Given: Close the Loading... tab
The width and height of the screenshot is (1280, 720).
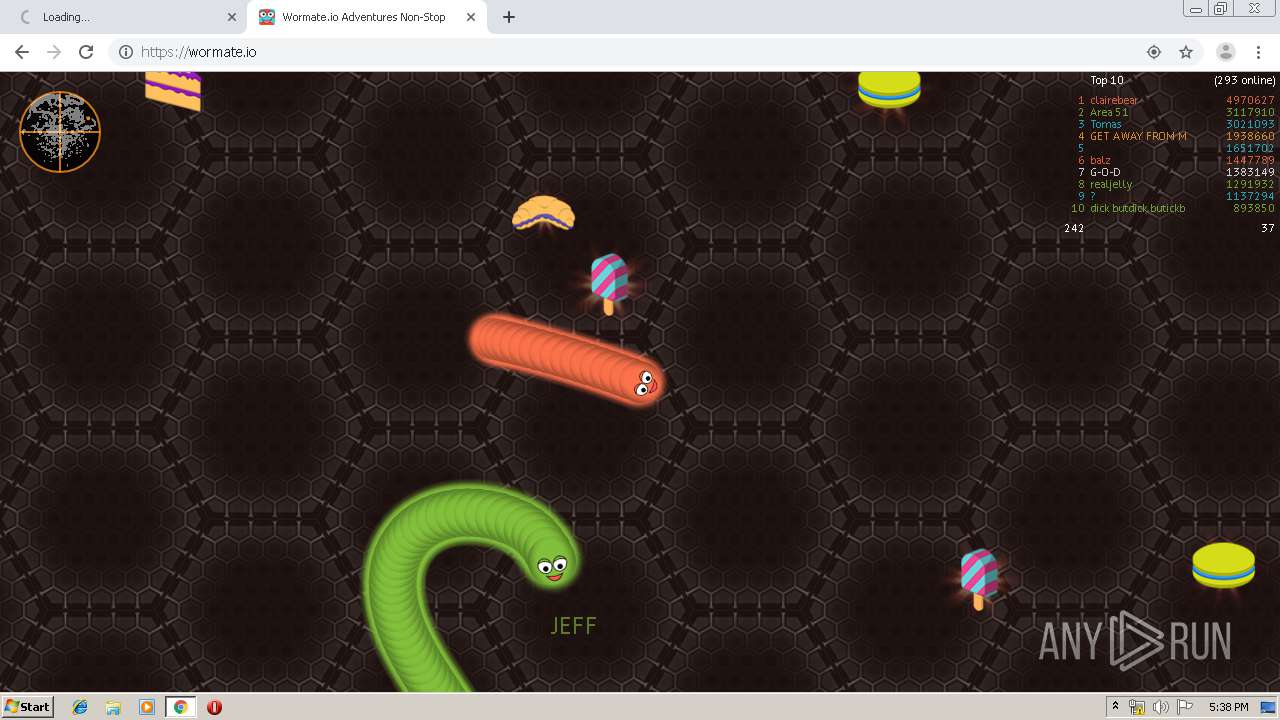Looking at the screenshot, I should pos(232,17).
